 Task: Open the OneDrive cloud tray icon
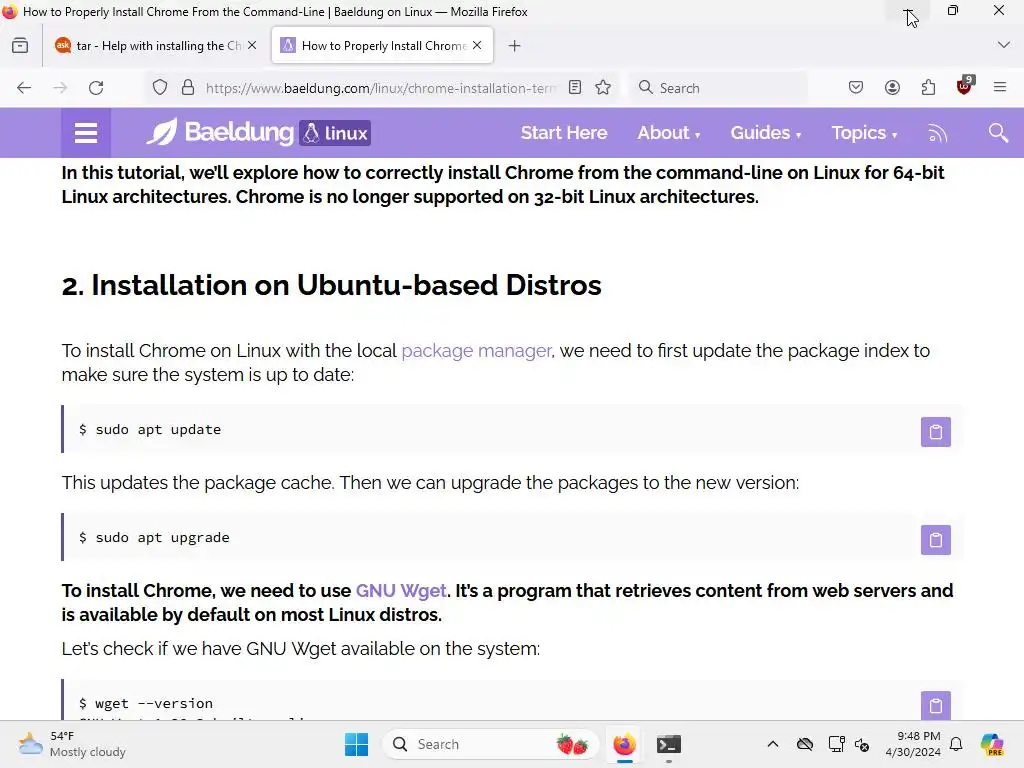(x=805, y=744)
